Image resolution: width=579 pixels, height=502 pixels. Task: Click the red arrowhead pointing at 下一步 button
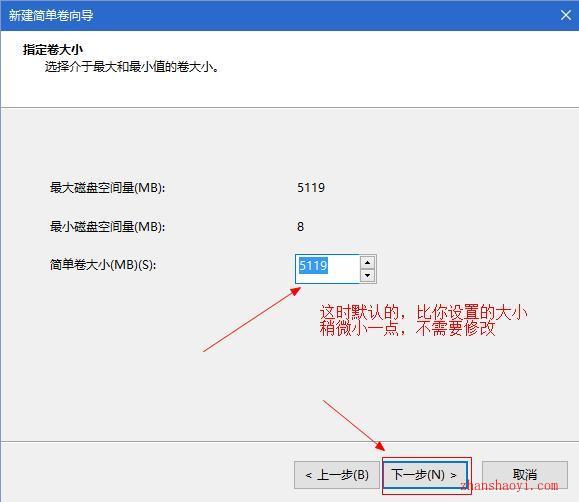point(380,445)
